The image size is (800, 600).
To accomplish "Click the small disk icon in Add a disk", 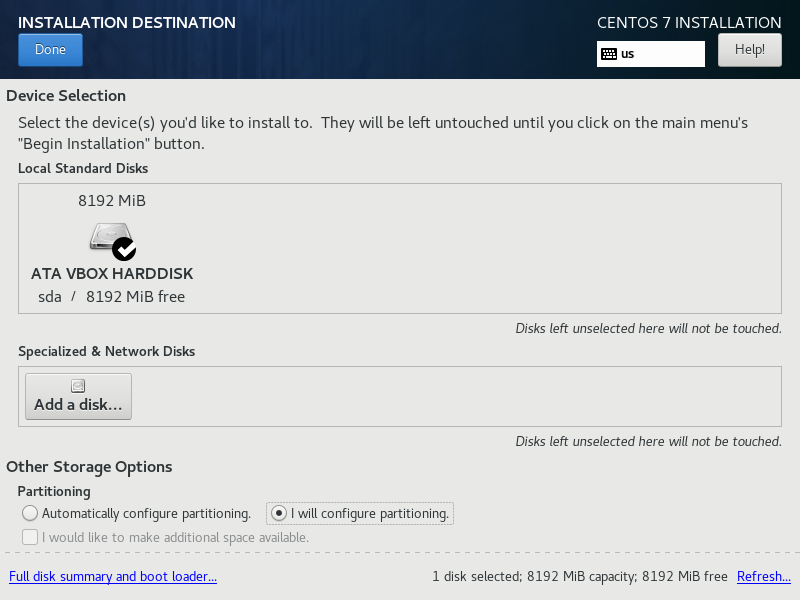I will point(78,386).
